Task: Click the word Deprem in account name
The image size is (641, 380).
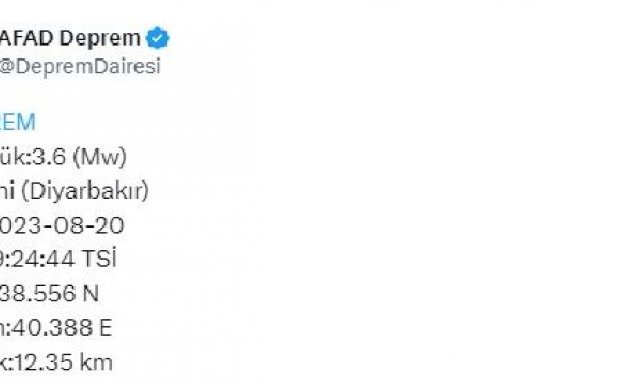Action: point(100,38)
